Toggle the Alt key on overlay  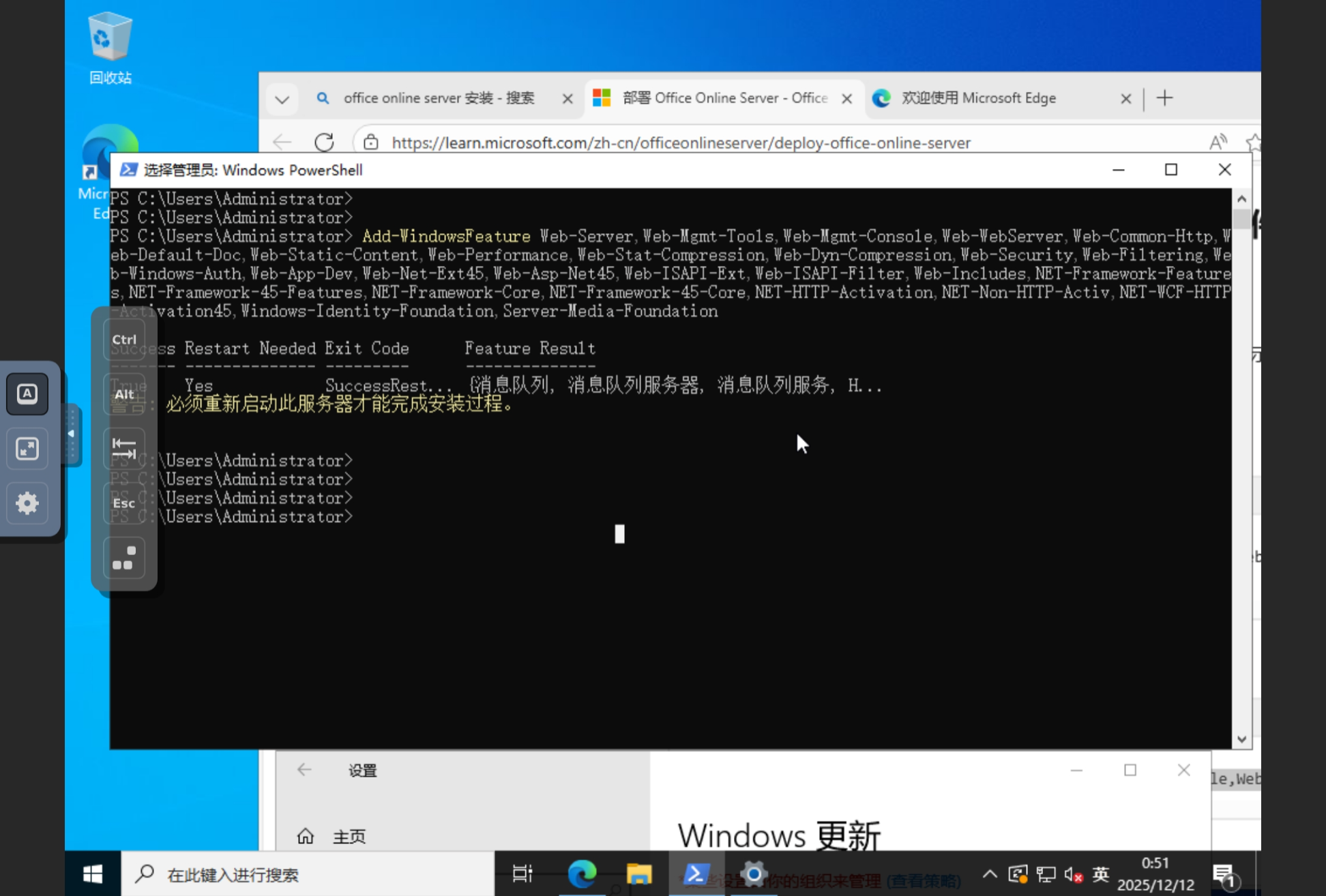pos(124,394)
